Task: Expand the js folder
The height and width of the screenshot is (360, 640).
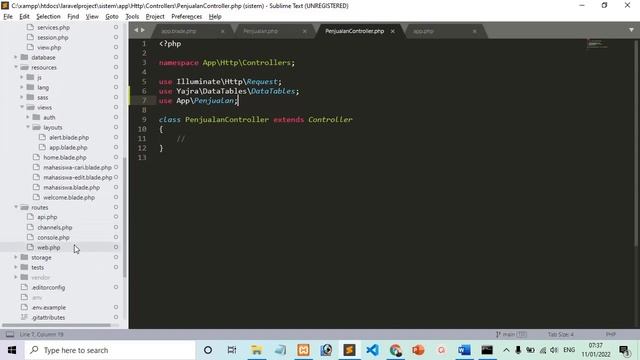Action: (x=22, y=77)
